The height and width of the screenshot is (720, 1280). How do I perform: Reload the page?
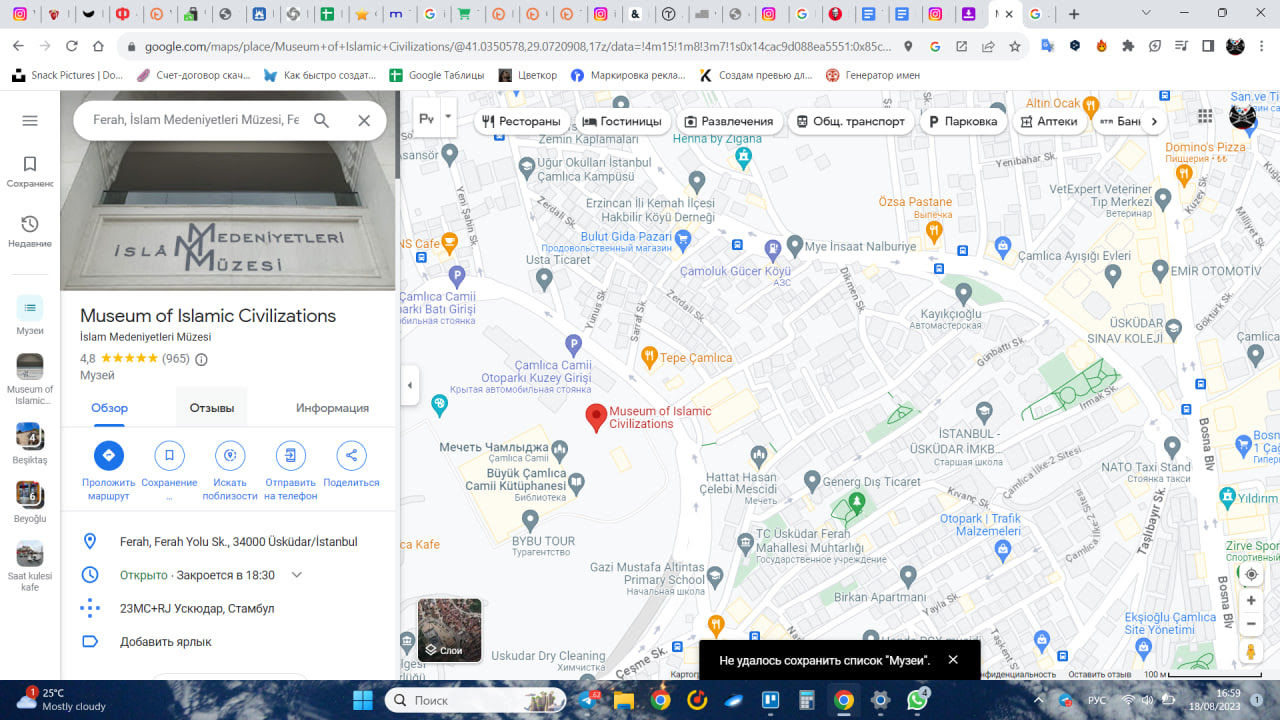pos(71,46)
